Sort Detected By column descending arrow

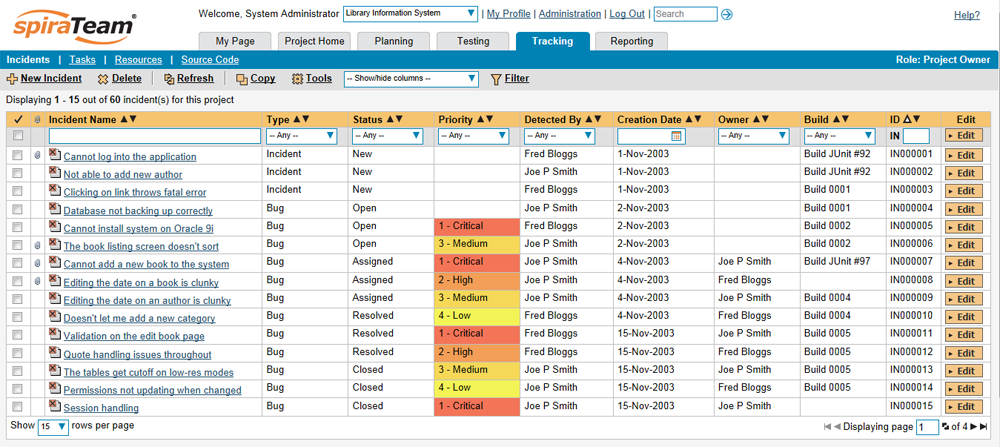click(598, 119)
